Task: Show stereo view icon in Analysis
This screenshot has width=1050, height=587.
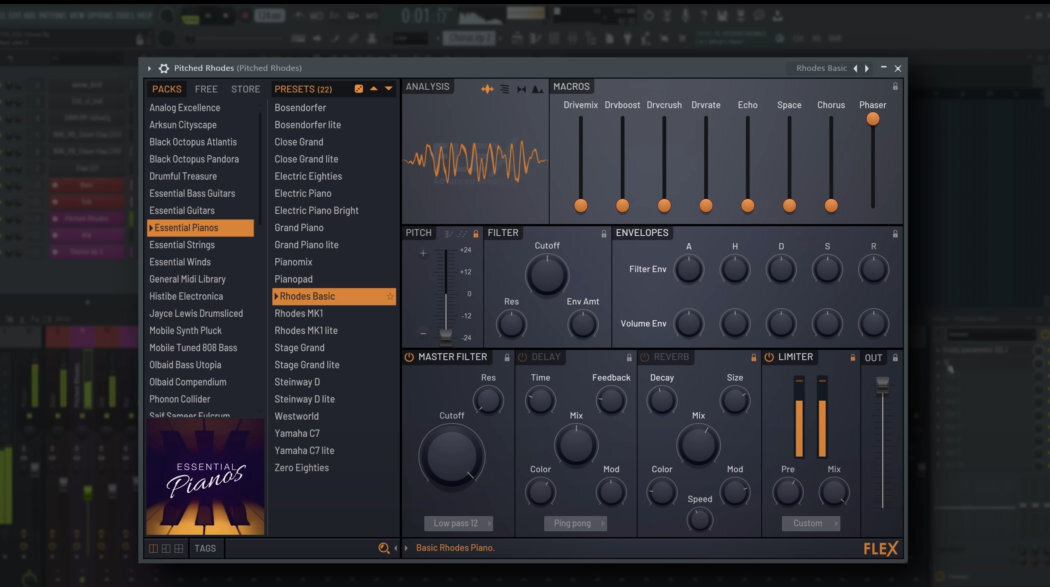Action: click(x=521, y=89)
